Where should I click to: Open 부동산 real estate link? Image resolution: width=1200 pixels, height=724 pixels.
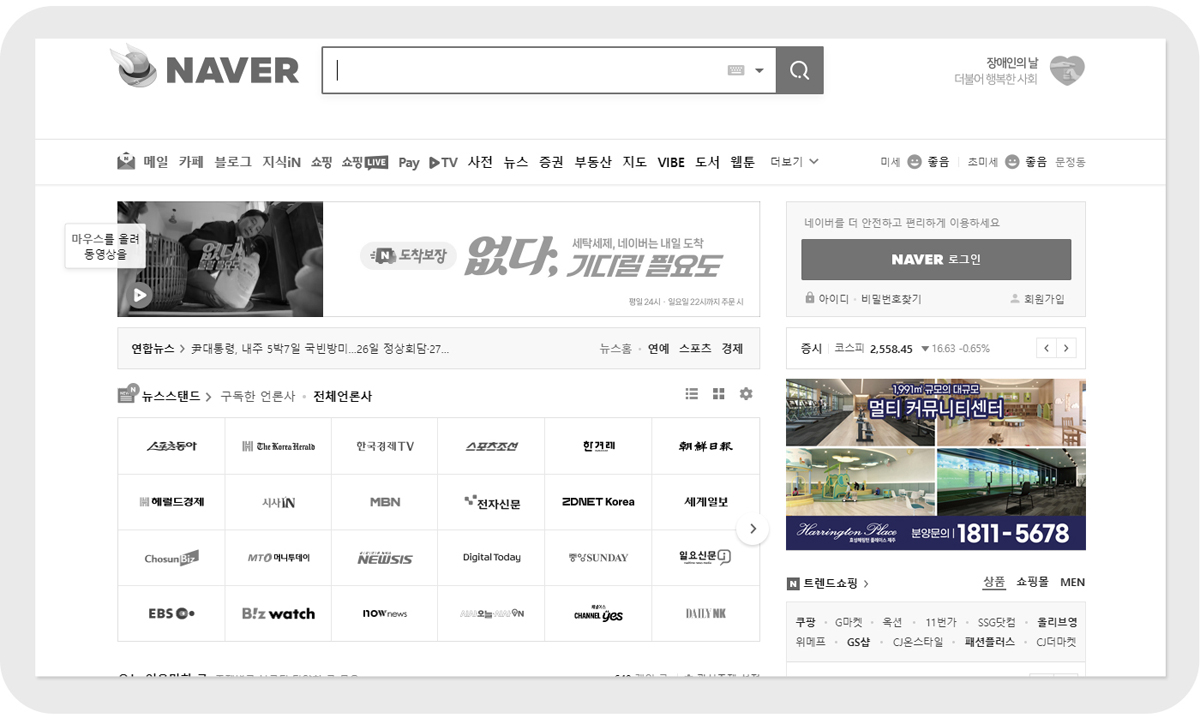(x=593, y=162)
